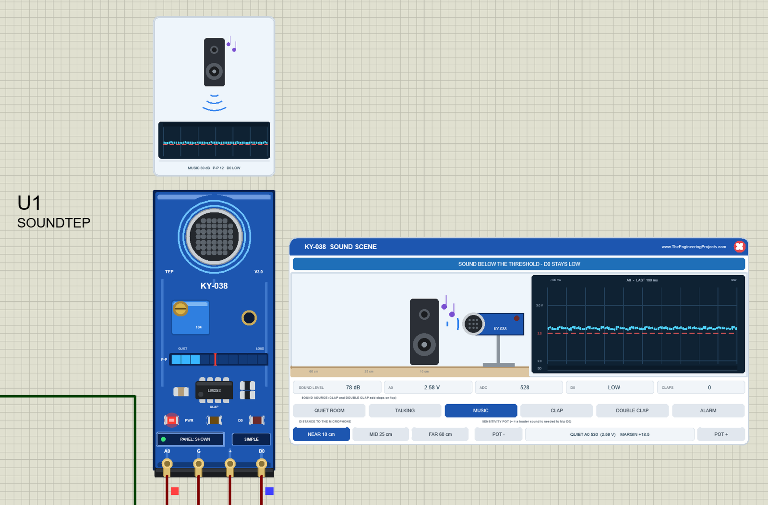Click the mounting hole on the module
This screenshot has width=768, height=505.
[x=249, y=318]
